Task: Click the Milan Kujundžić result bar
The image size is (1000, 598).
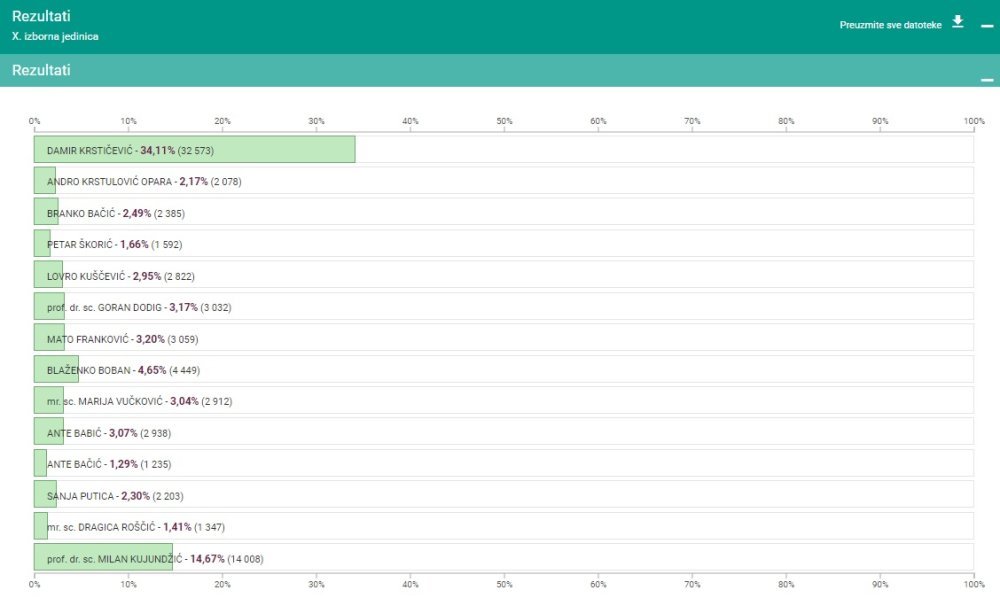Action: click(103, 557)
